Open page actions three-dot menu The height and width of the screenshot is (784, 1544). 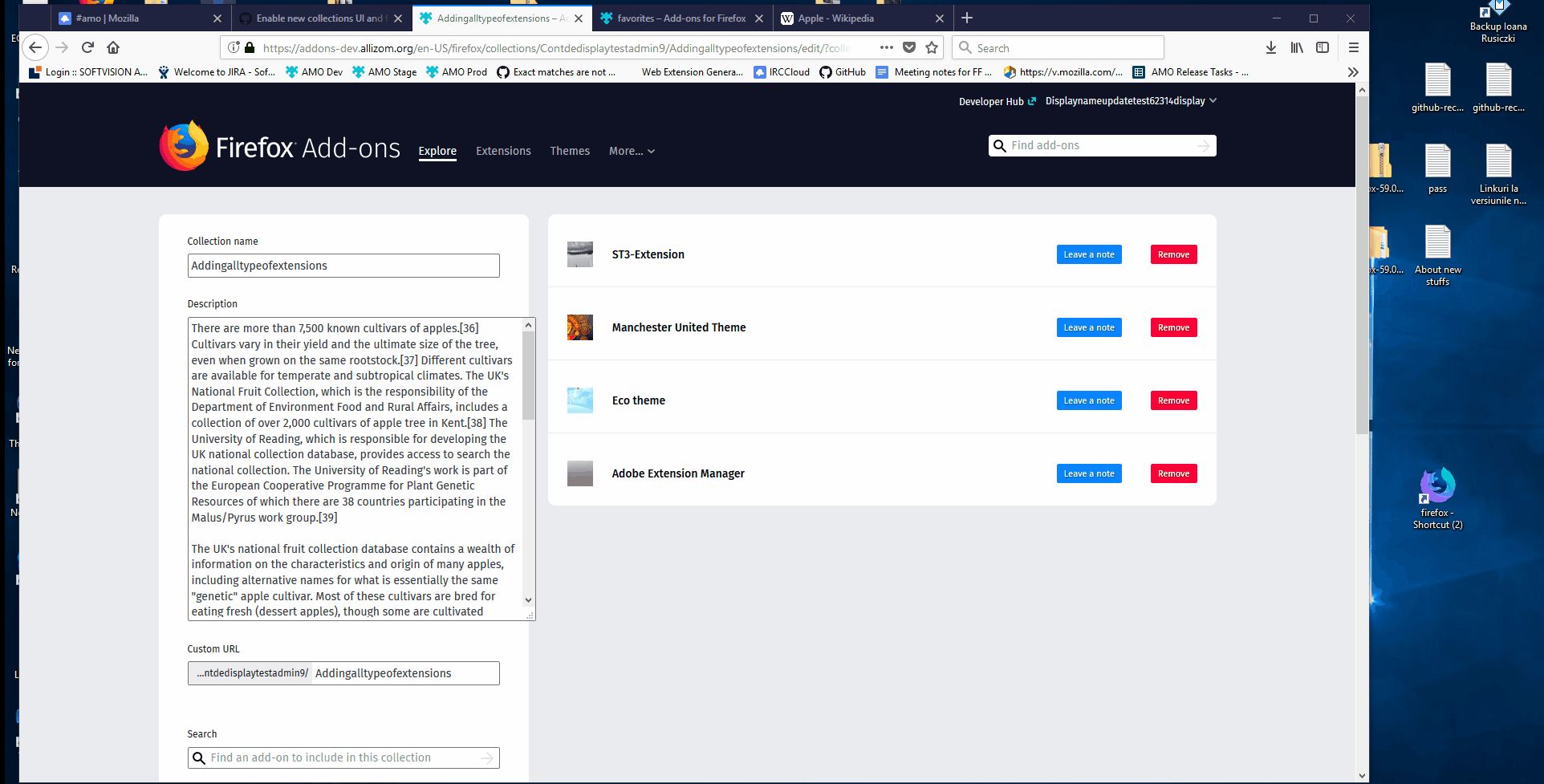887,47
